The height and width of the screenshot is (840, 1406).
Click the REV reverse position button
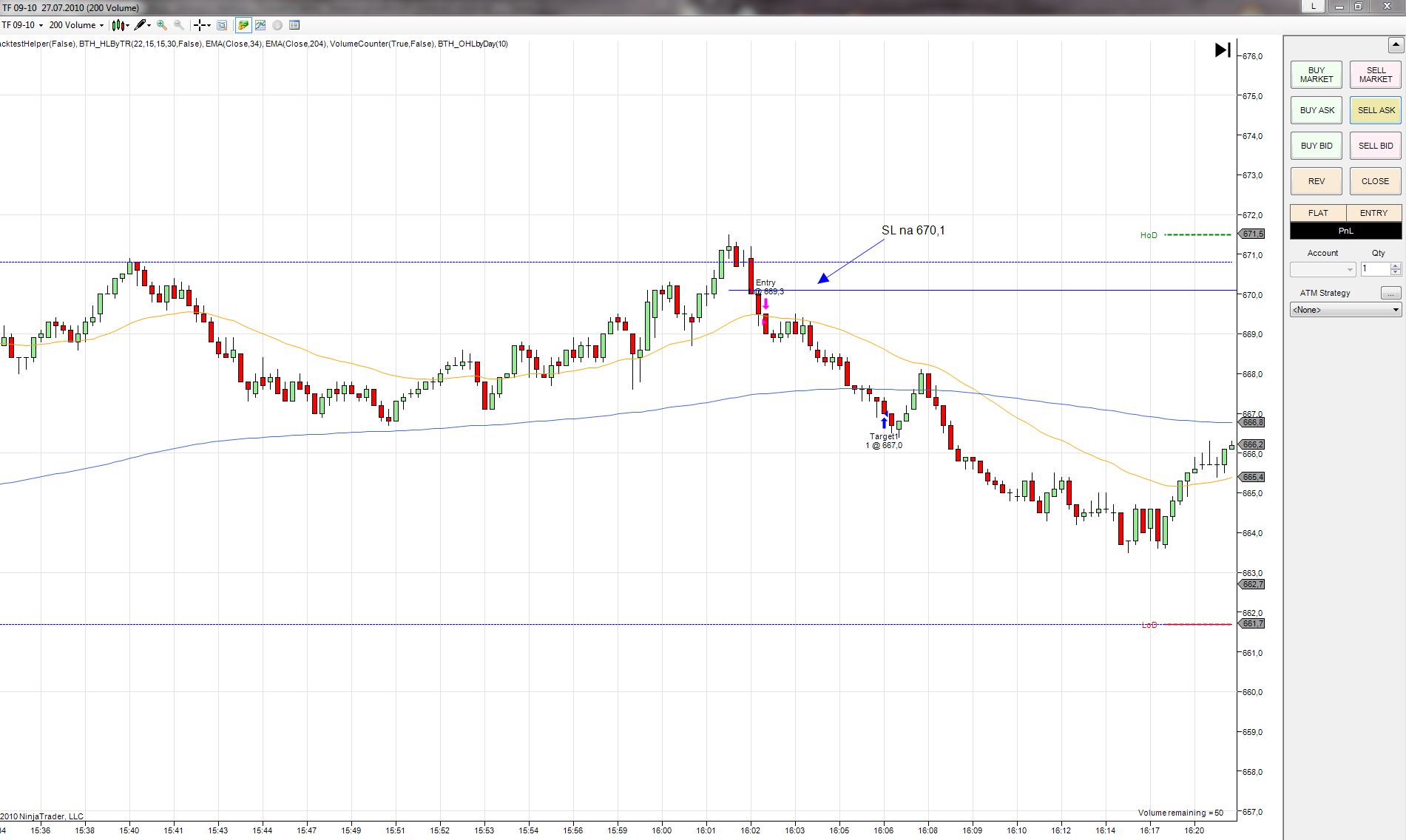click(x=1317, y=181)
